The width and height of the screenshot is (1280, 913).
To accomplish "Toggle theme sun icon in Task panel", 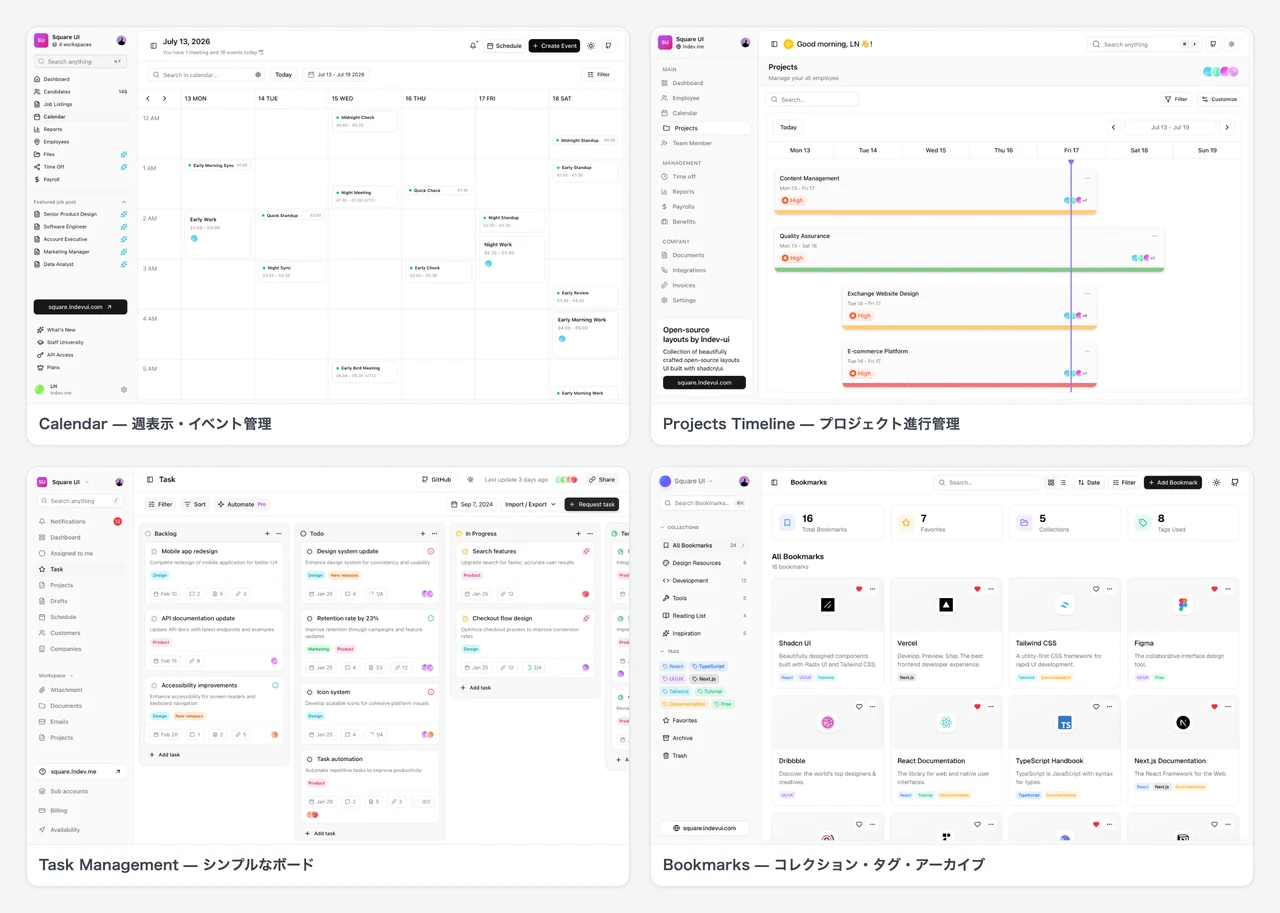I will (x=471, y=480).
